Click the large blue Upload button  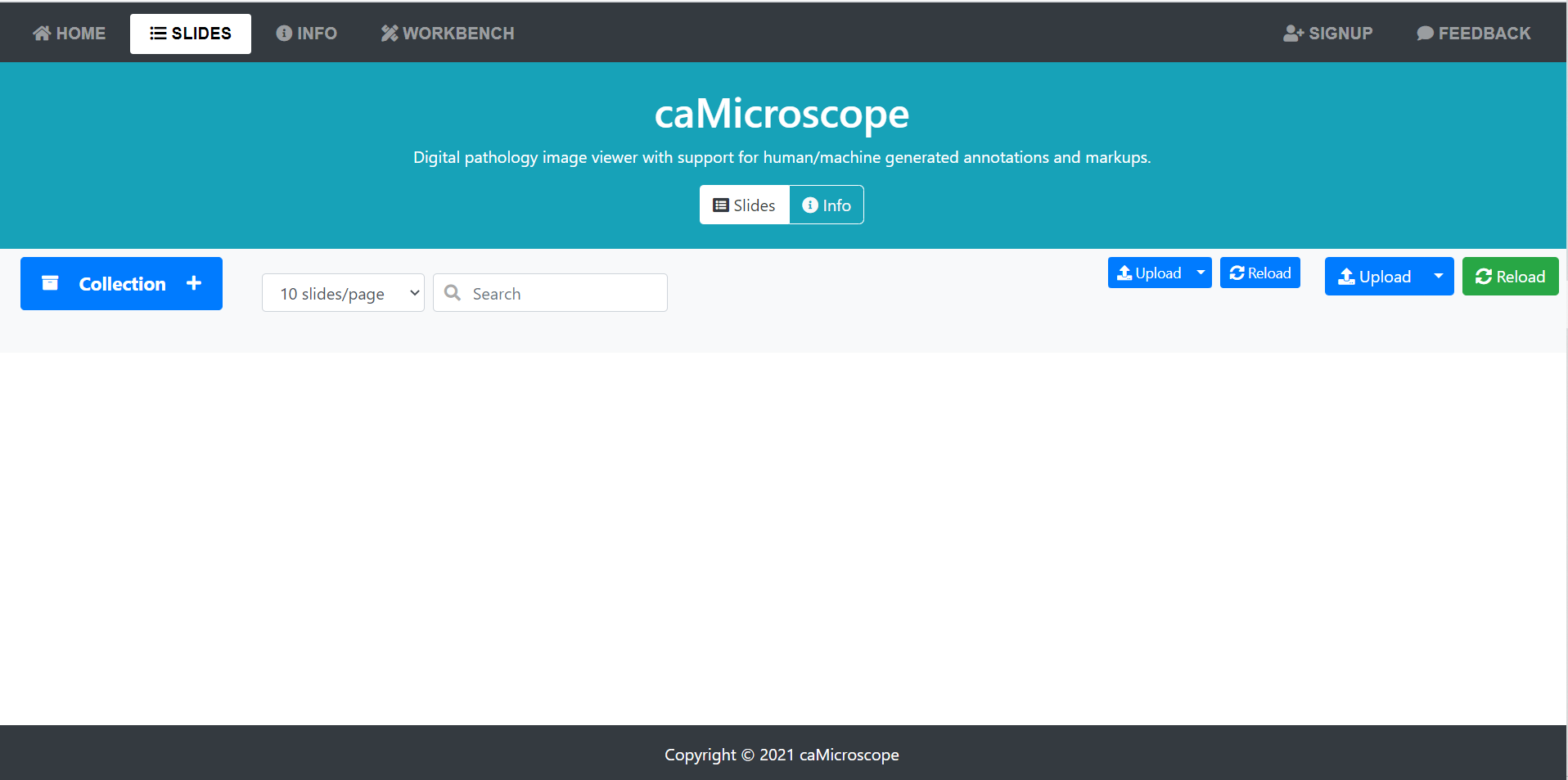[x=1374, y=277]
